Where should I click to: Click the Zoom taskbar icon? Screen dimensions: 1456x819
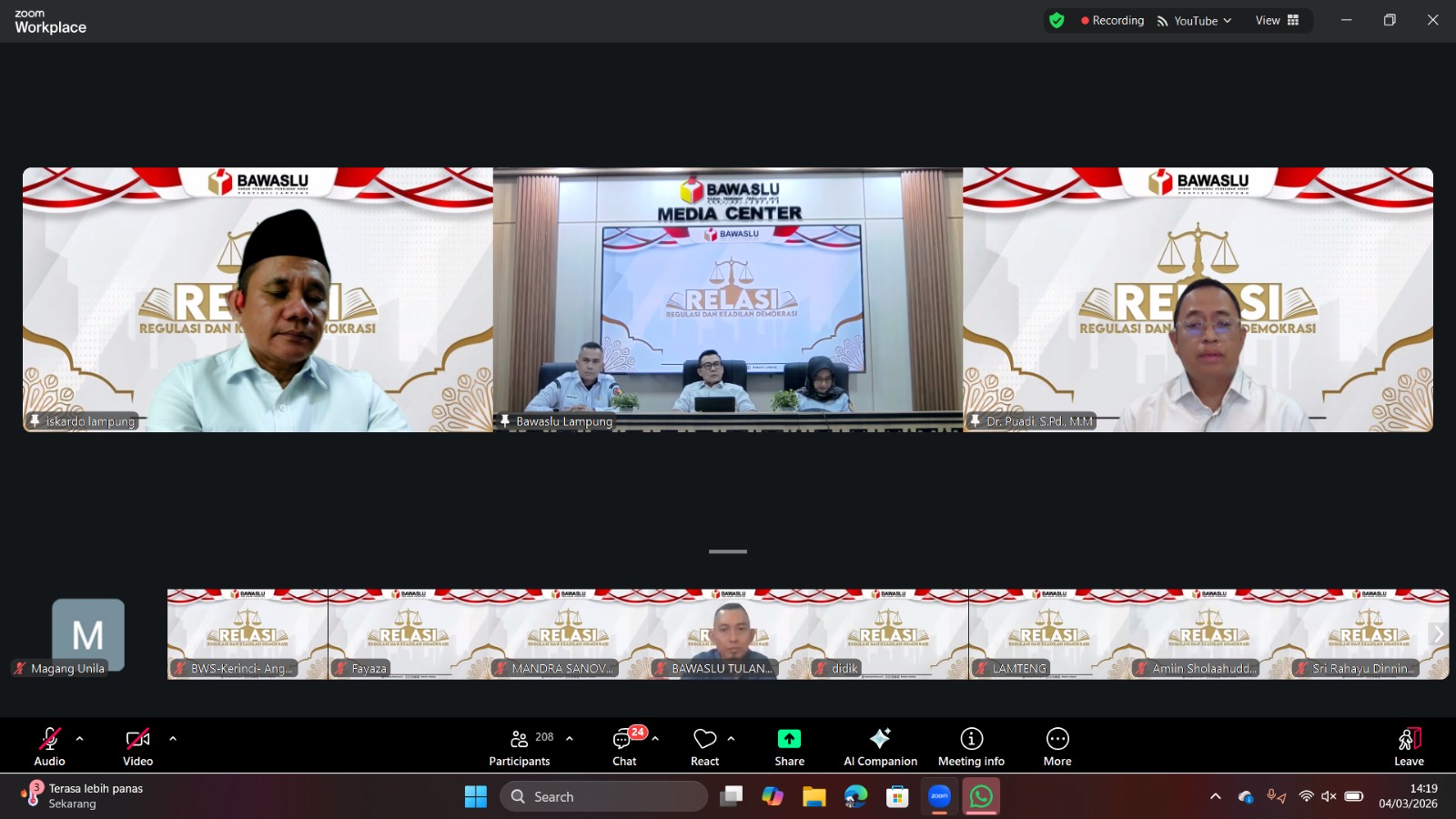point(939,796)
